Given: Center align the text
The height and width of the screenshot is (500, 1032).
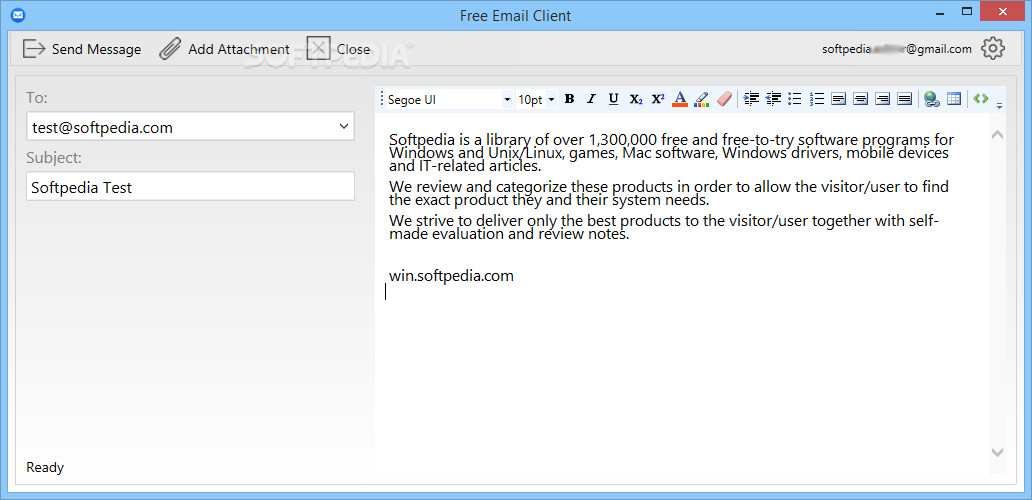Looking at the screenshot, I should pyautogui.click(x=861, y=99).
